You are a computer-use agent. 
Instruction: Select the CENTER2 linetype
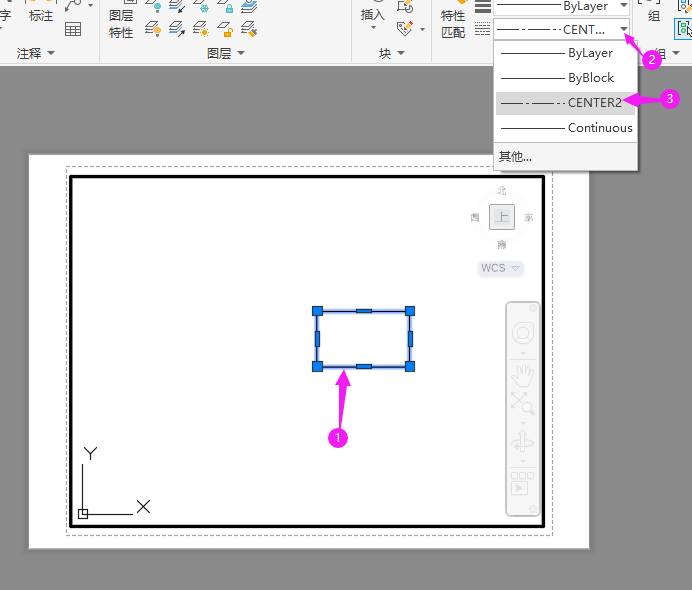566,103
